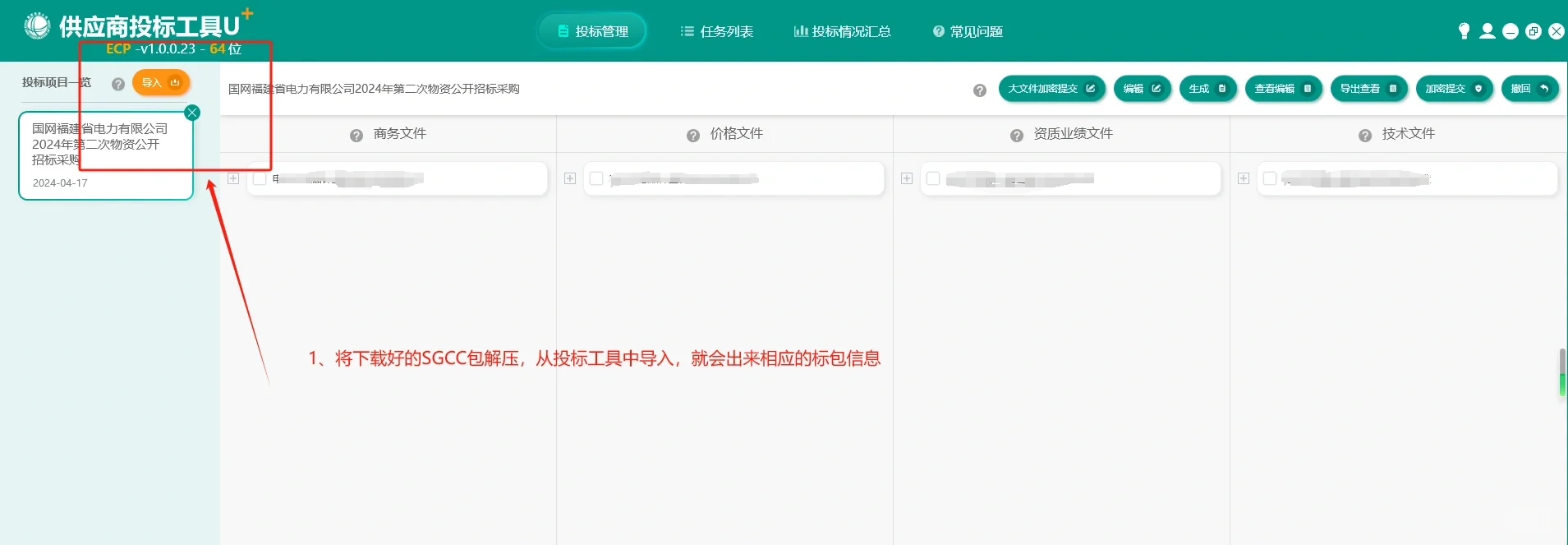Click the app logo icon

click(x=37, y=26)
